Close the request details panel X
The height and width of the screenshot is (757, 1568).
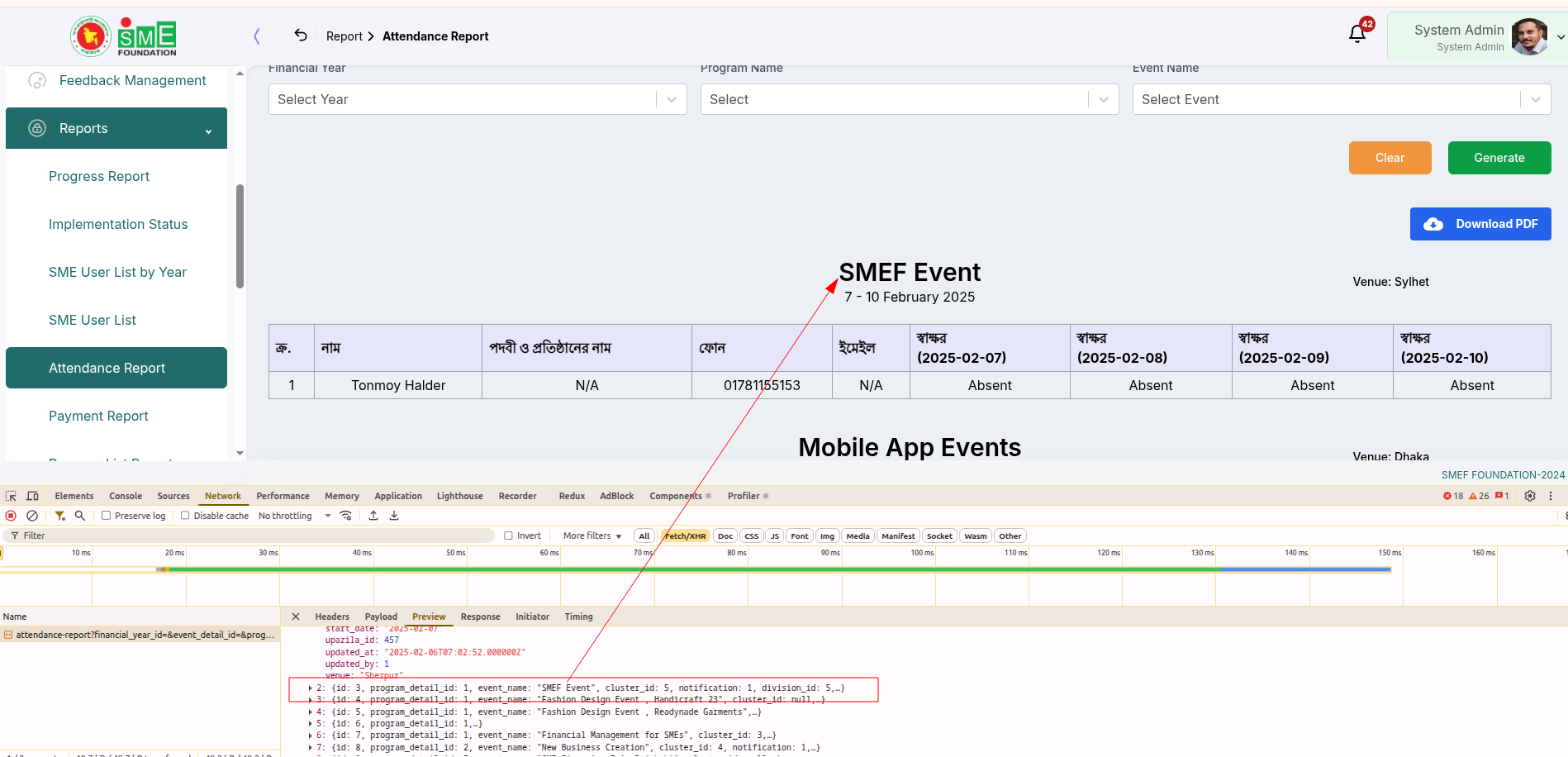click(x=296, y=617)
